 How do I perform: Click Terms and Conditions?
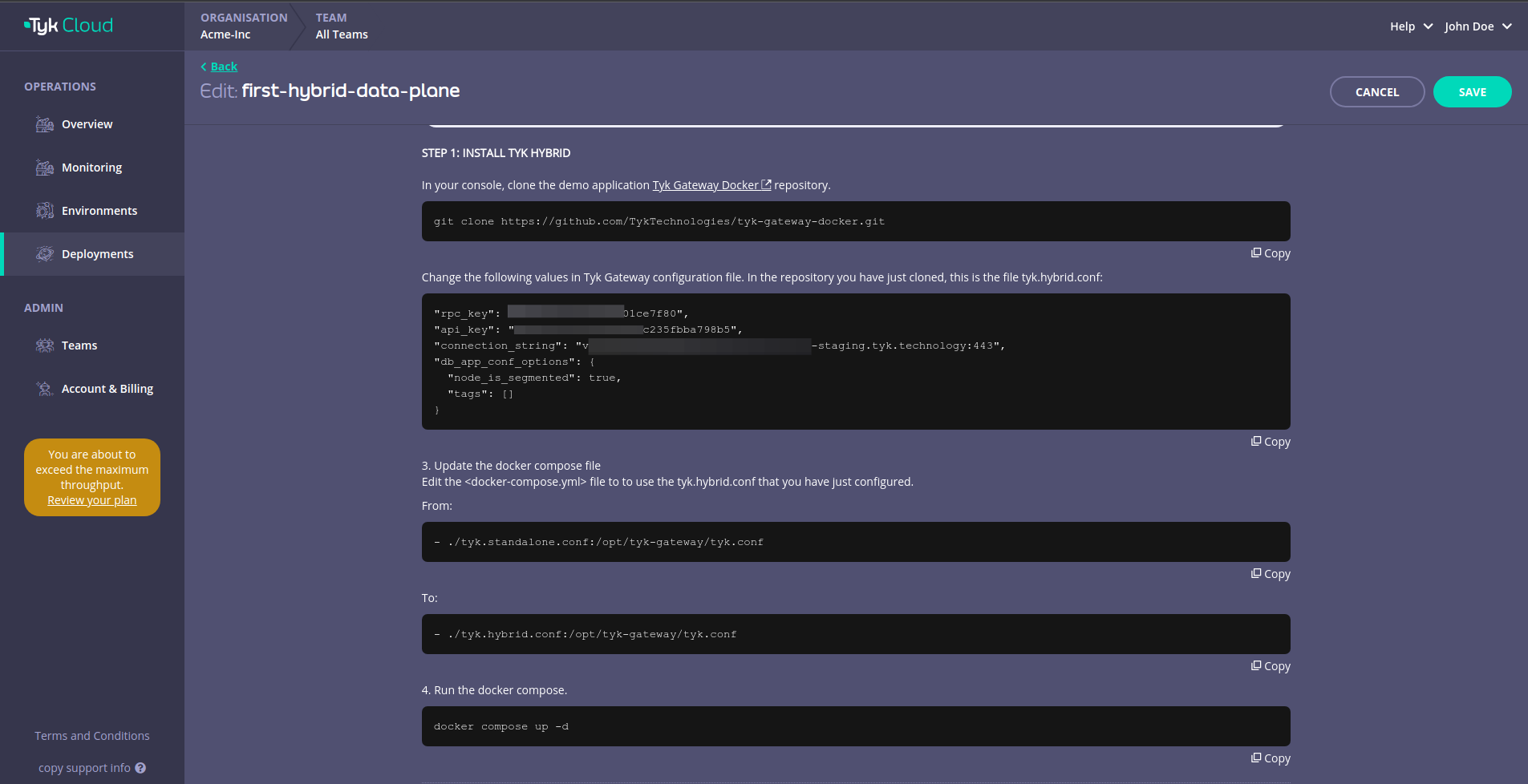click(x=91, y=735)
